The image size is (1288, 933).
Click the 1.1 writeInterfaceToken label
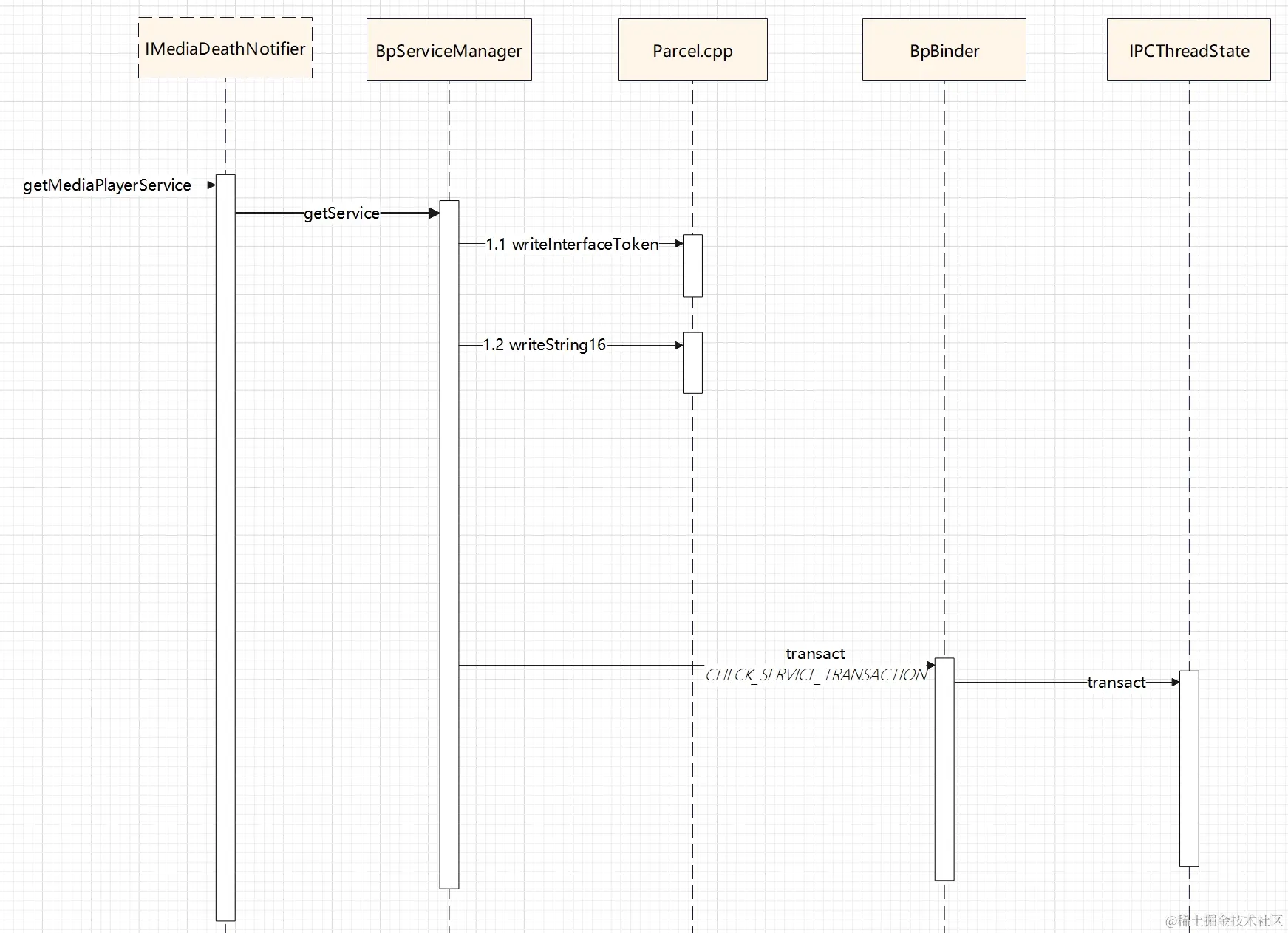point(572,244)
